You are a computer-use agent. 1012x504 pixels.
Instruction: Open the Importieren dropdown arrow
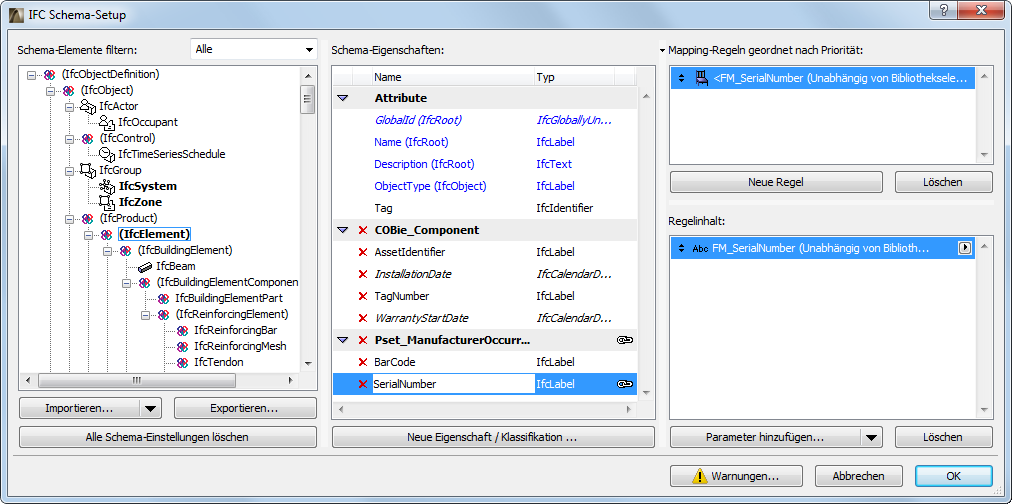(x=150, y=408)
